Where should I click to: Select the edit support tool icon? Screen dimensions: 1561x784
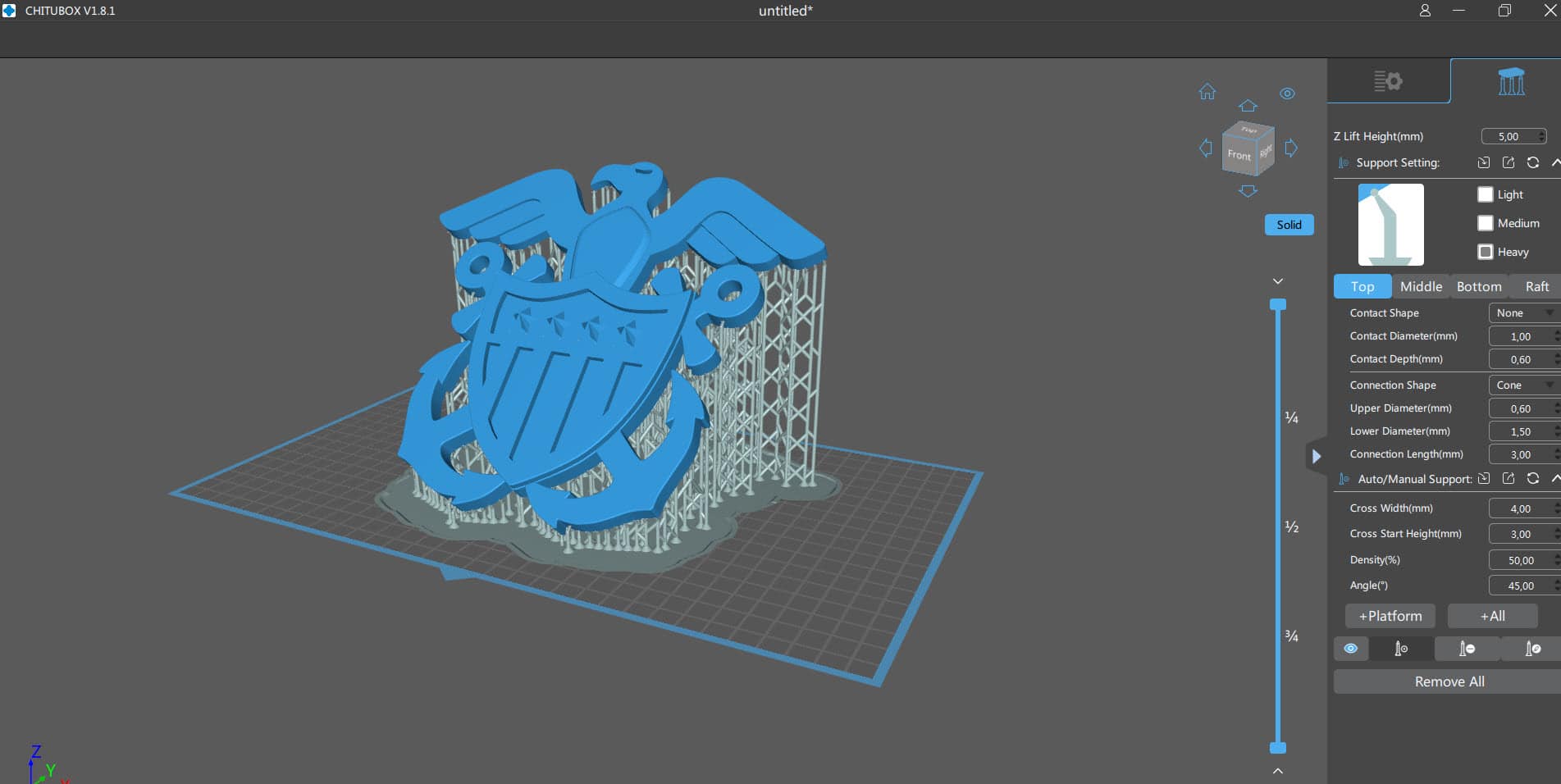click(1532, 649)
